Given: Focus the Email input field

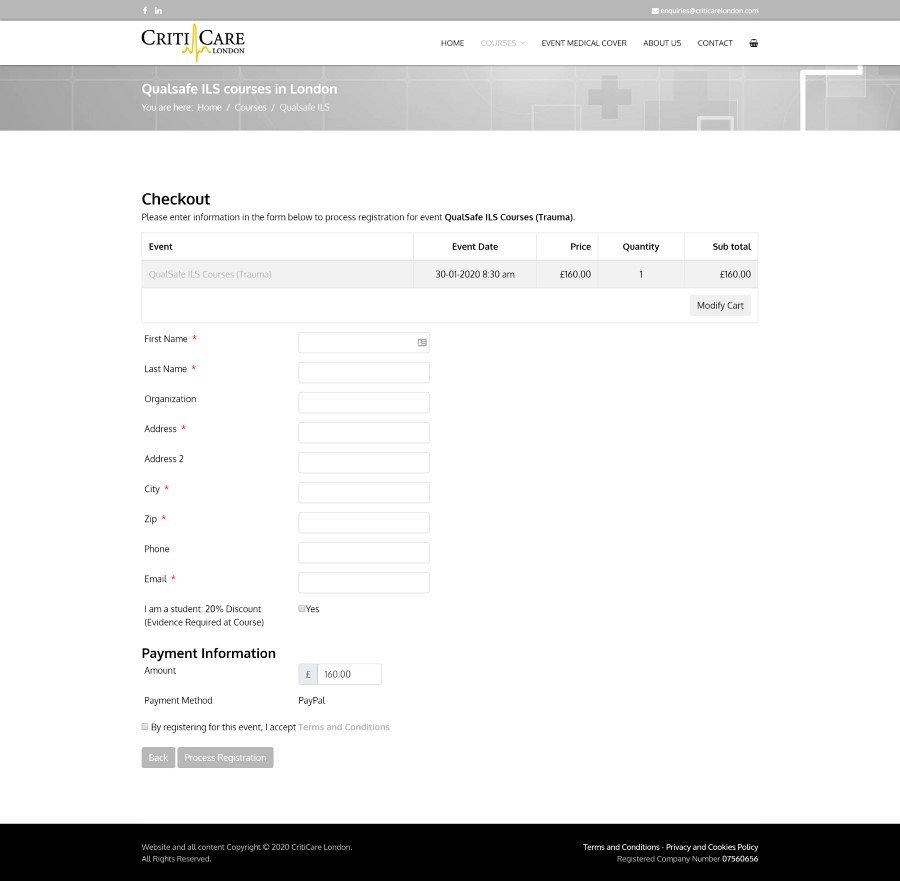Looking at the screenshot, I should (364, 582).
